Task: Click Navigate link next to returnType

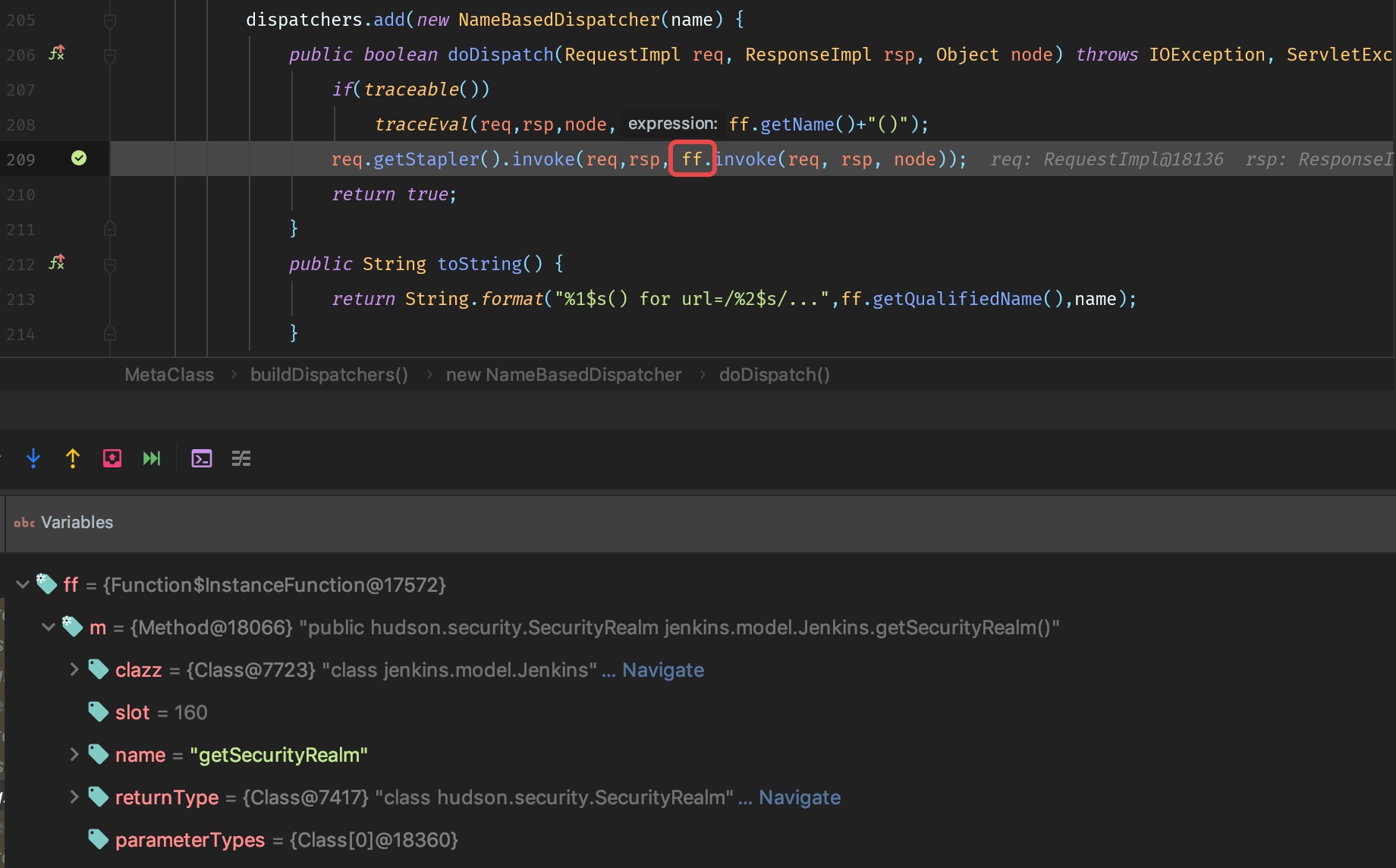Action: [x=800, y=797]
